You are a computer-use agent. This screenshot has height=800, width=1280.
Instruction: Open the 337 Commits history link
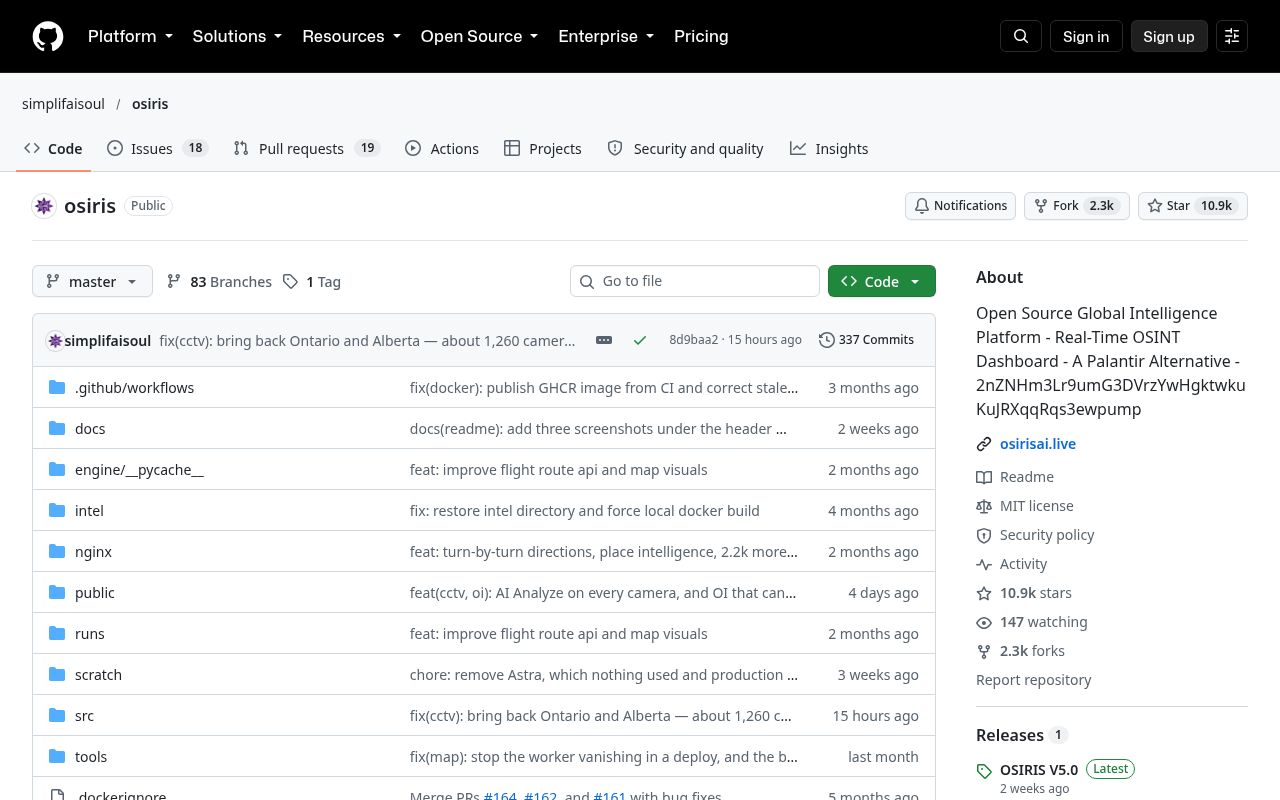coord(866,340)
